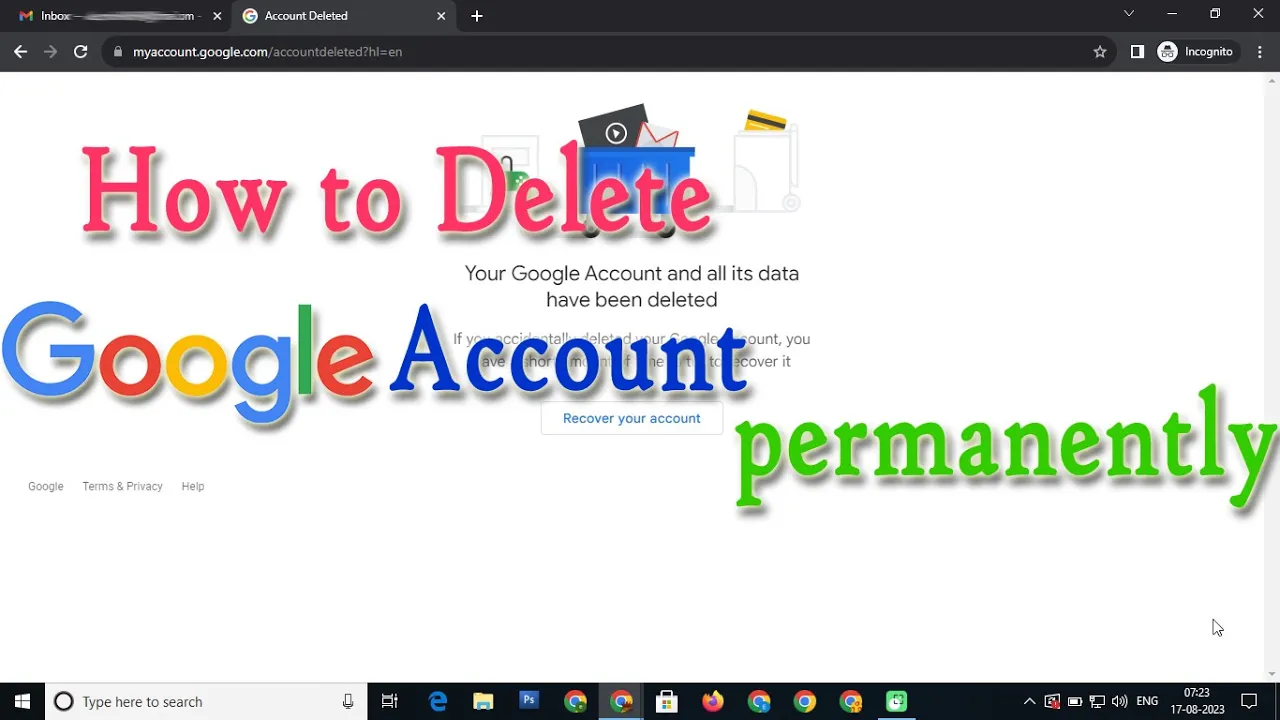
Task: Expand the hidden system tray icons
Action: click(1030, 702)
